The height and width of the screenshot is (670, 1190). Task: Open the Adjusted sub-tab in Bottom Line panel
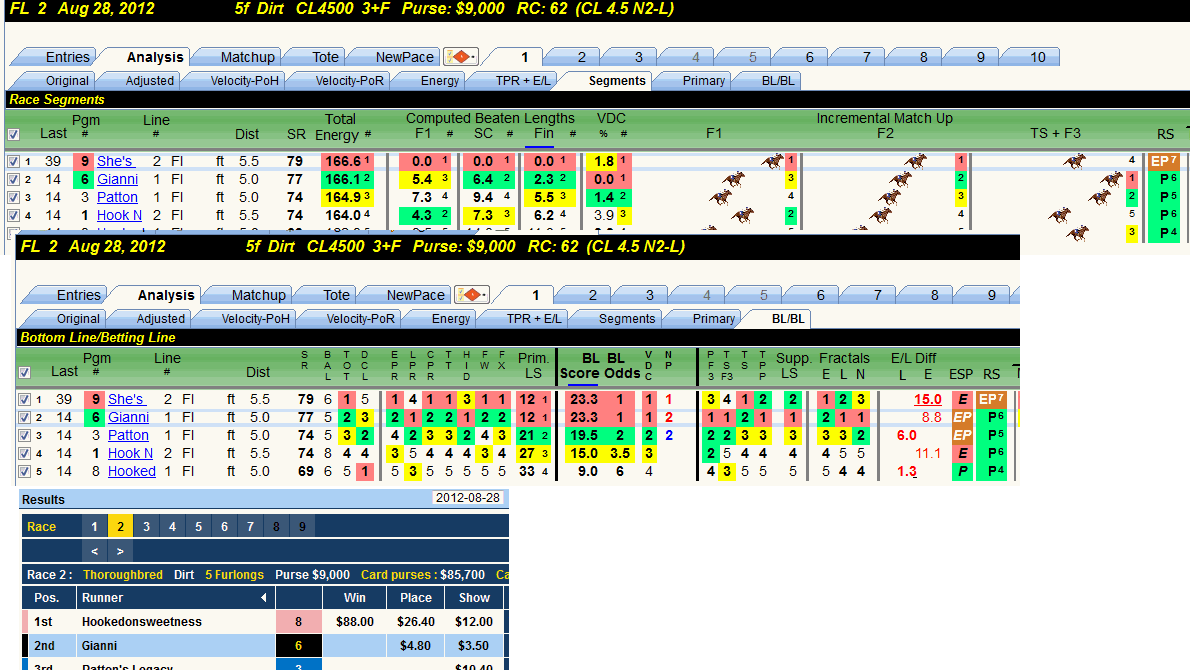pyautogui.click(x=160, y=319)
